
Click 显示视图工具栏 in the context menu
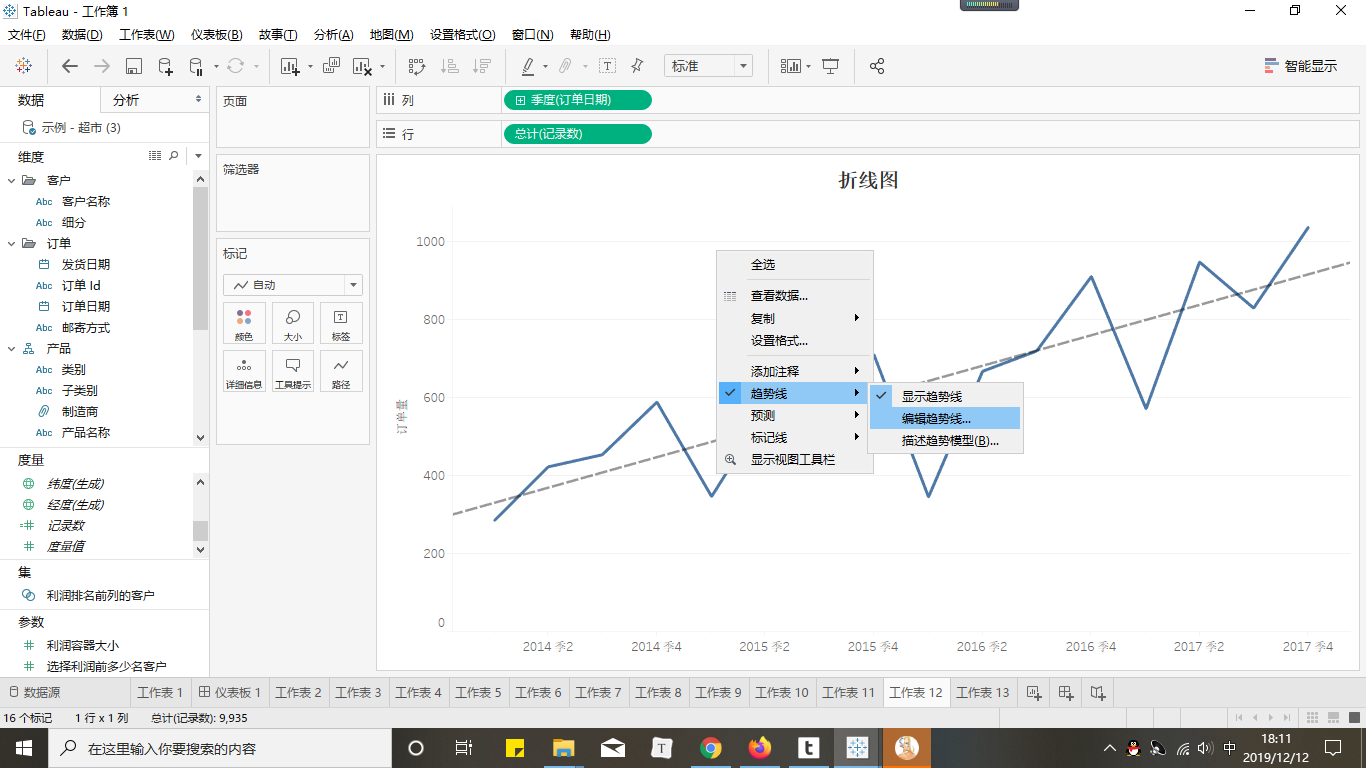click(795, 460)
